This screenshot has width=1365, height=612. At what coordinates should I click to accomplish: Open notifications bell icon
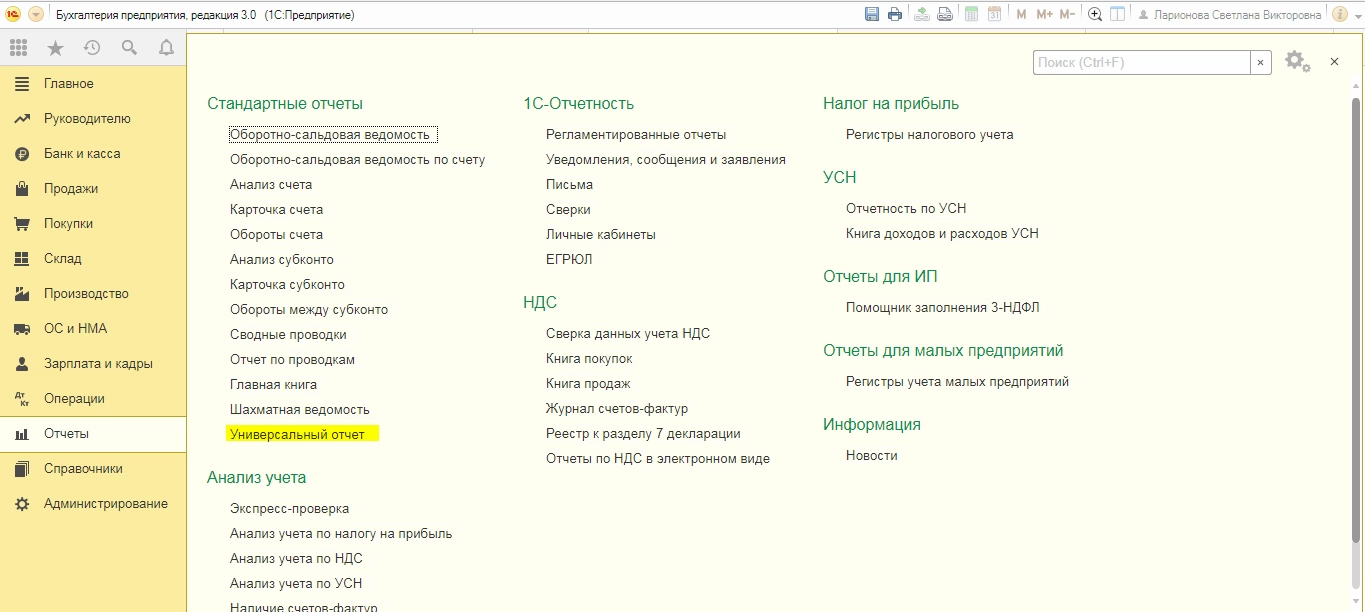[166, 47]
